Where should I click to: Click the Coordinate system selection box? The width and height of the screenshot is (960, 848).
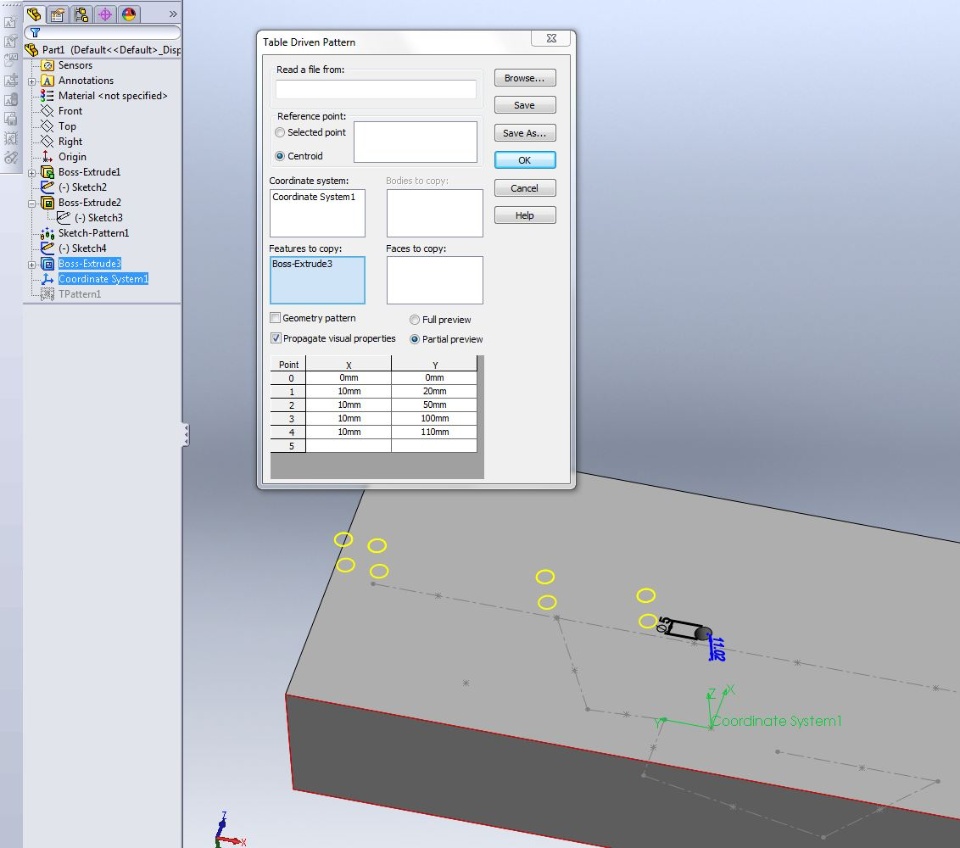click(x=317, y=212)
